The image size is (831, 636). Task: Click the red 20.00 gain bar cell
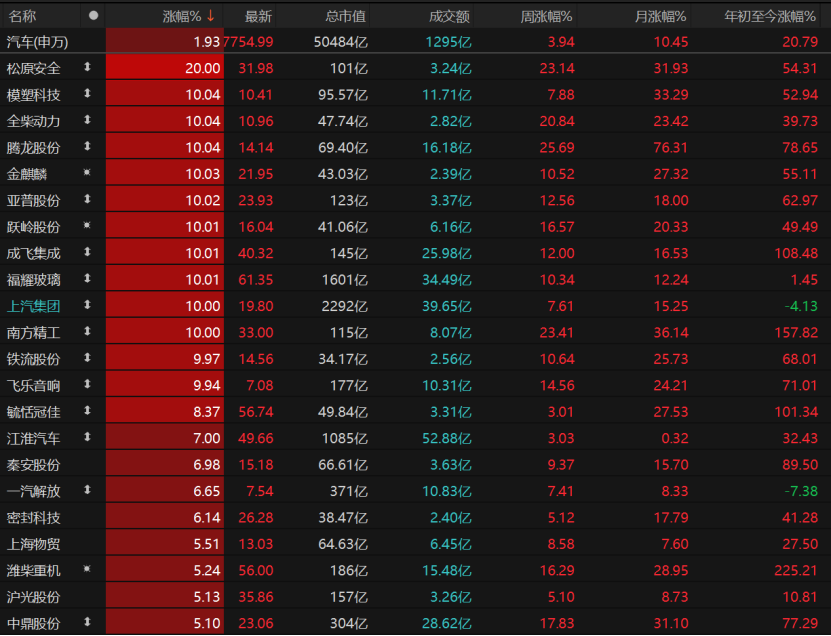click(x=164, y=68)
